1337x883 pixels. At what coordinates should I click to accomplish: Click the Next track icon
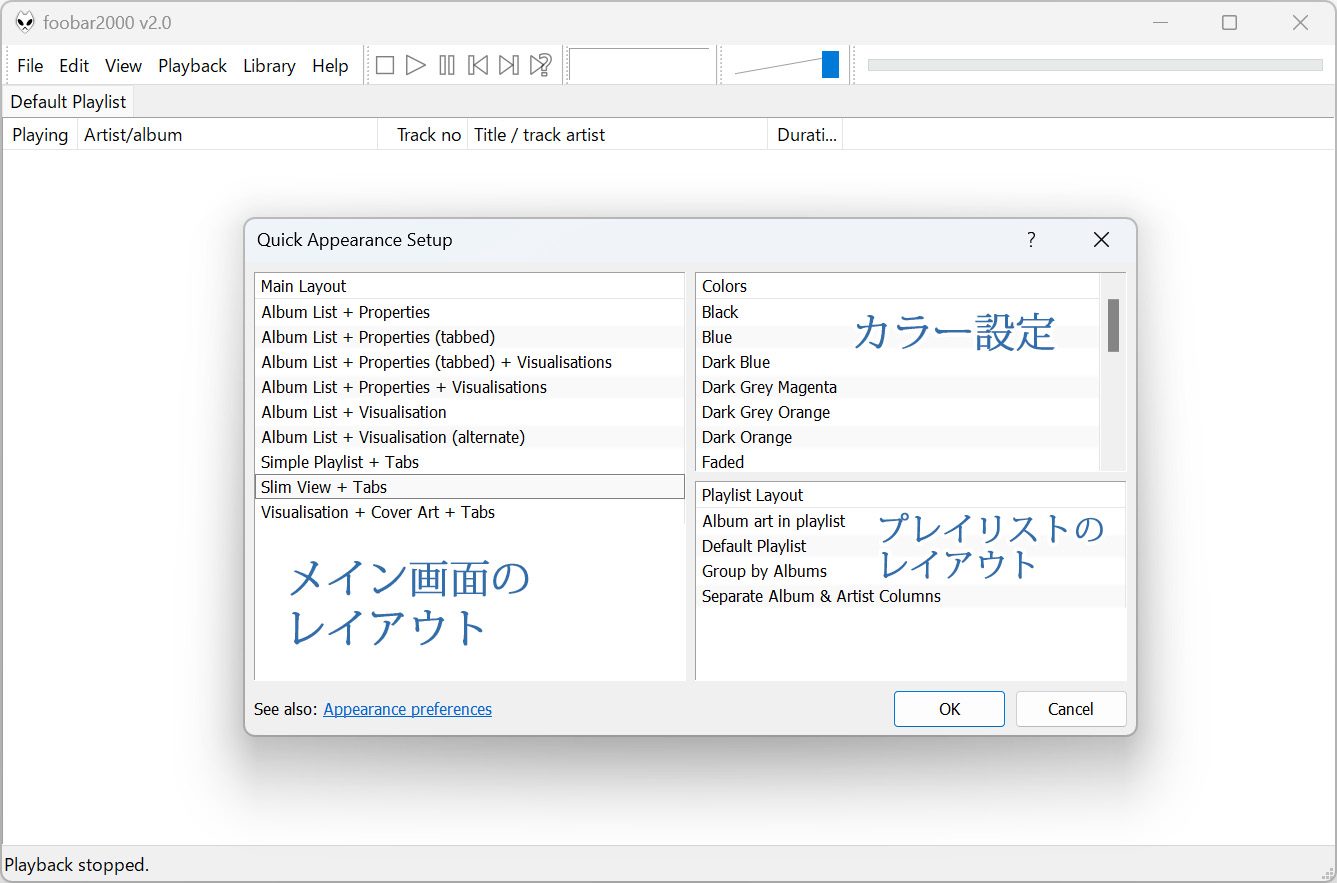pos(509,66)
